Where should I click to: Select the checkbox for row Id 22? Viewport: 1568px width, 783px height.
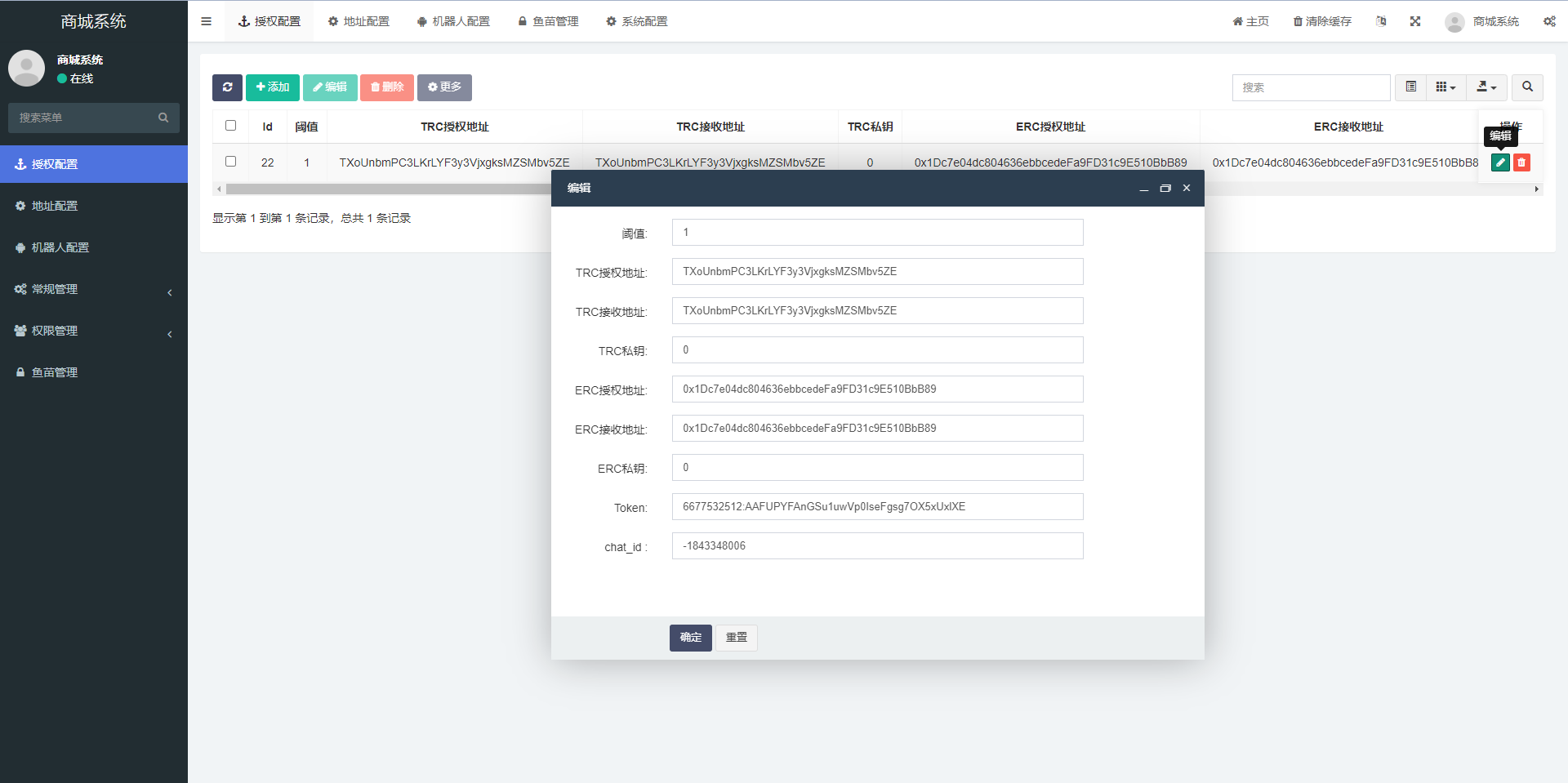[x=231, y=162]
